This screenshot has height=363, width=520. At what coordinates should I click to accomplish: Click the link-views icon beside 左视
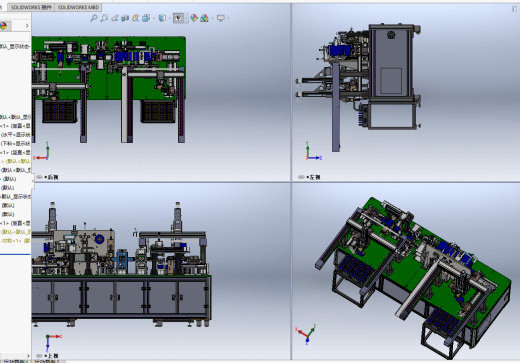(x=301, y=177)
